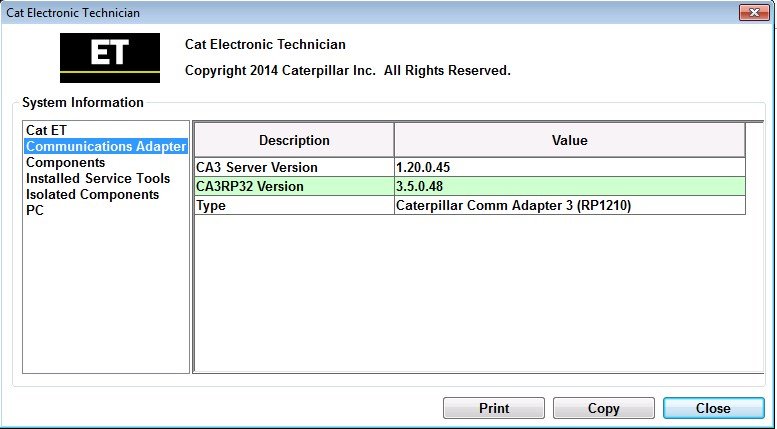777x429 pixels.
Task: Open the PC system information
Action: click(35, 210)
